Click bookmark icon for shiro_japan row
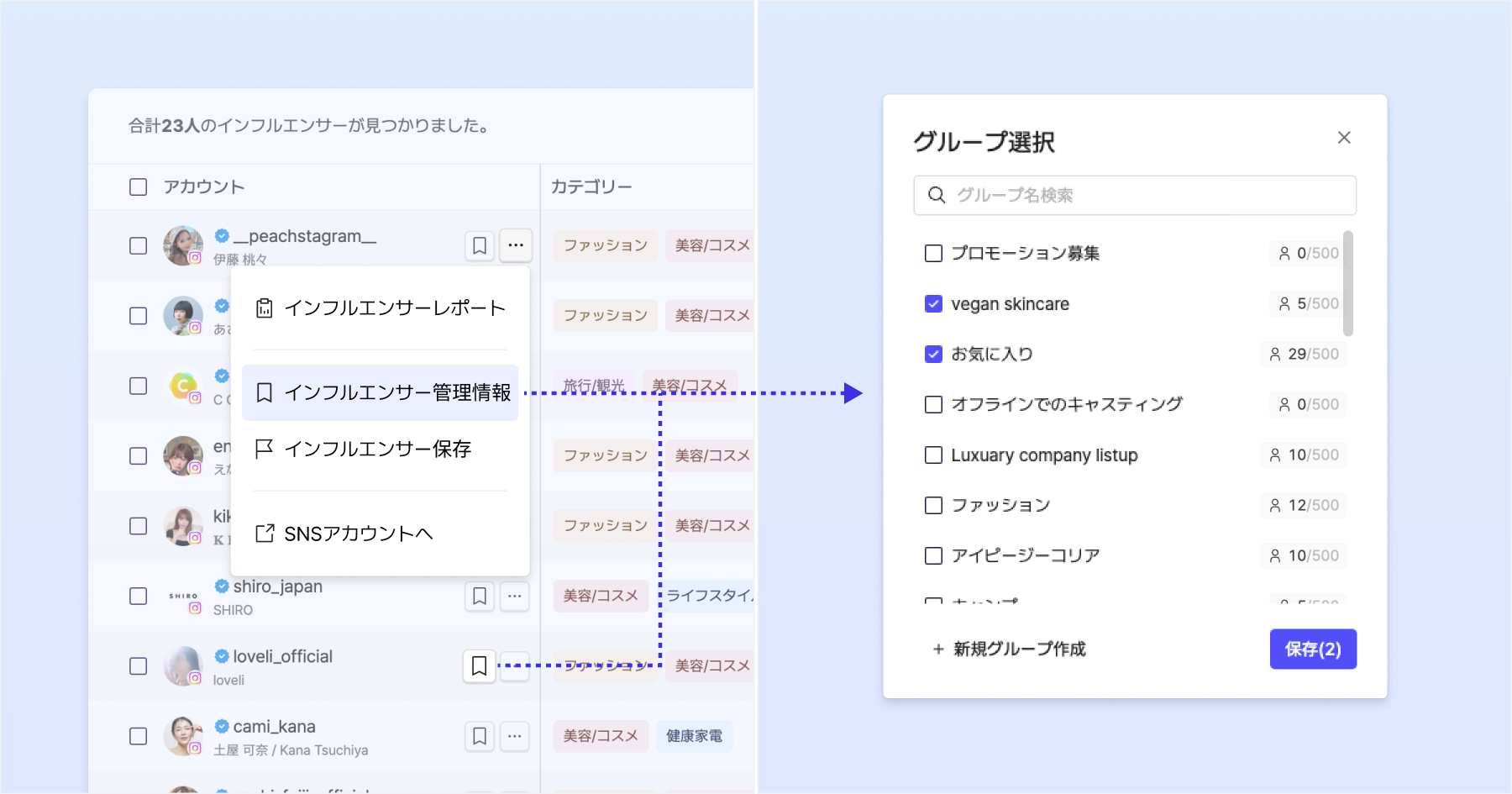The image size is (1512, 794). 480,596
